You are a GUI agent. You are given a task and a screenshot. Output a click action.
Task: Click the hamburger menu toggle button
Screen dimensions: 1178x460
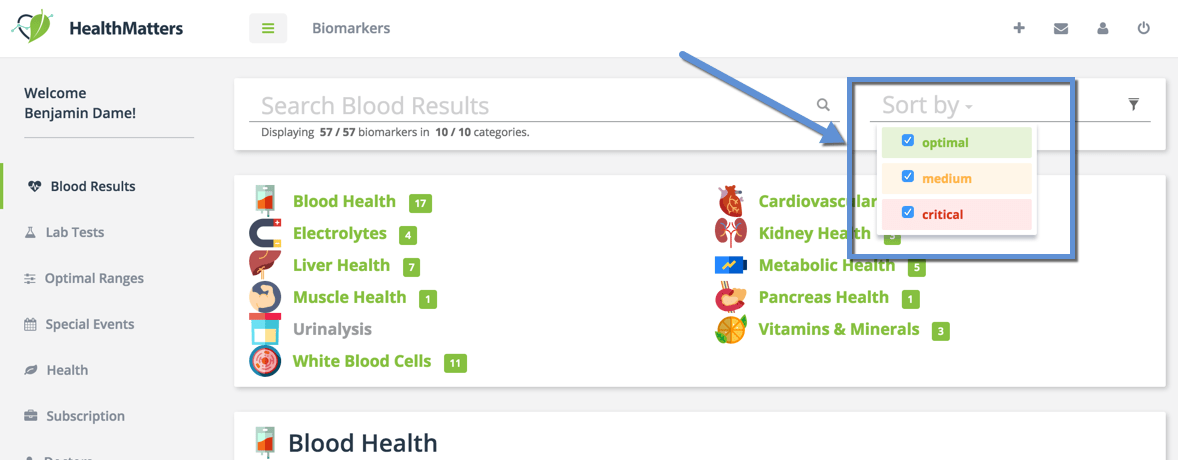click(268, 28)
